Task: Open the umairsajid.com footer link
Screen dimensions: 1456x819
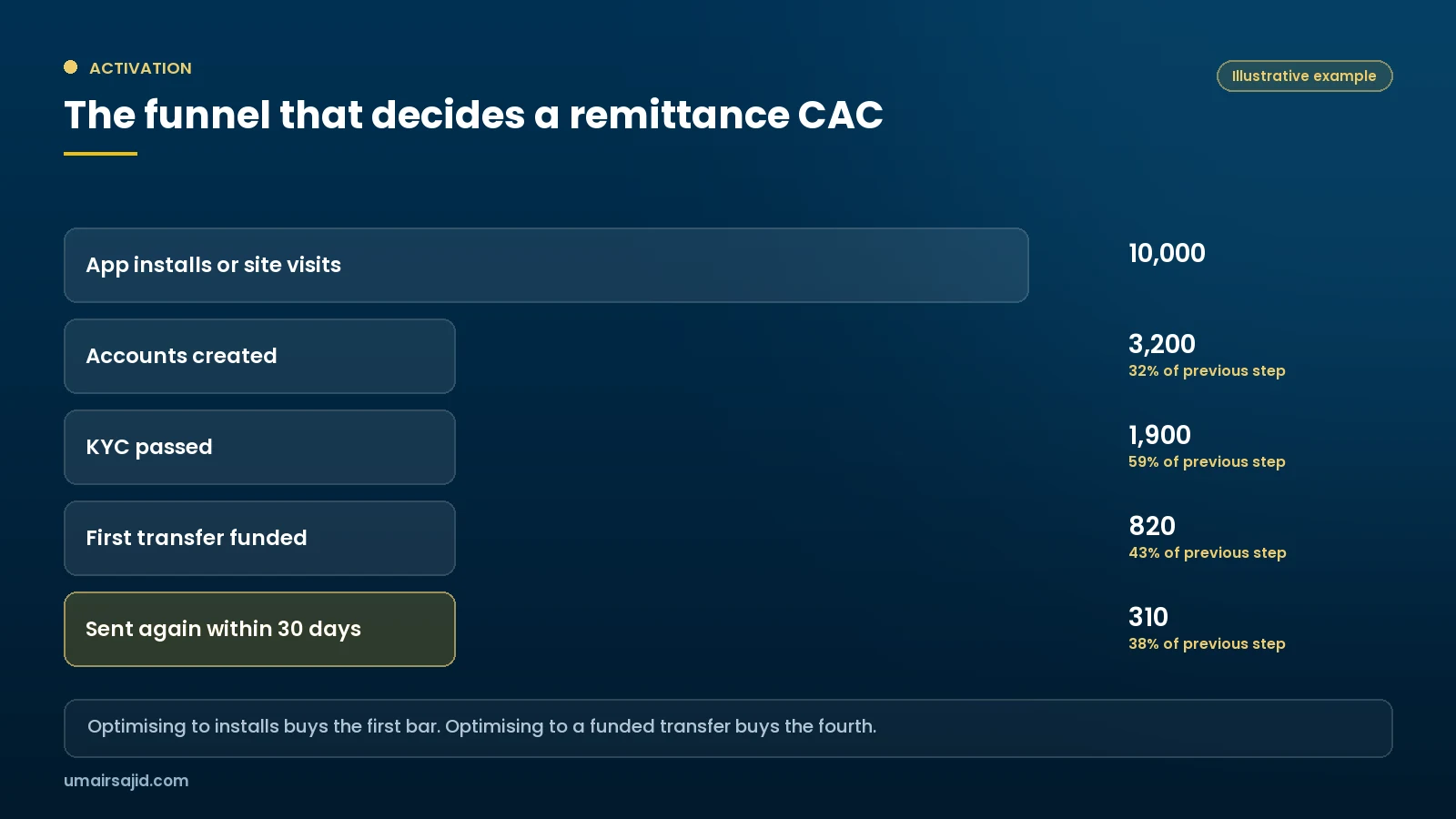Action: [126, 781]
